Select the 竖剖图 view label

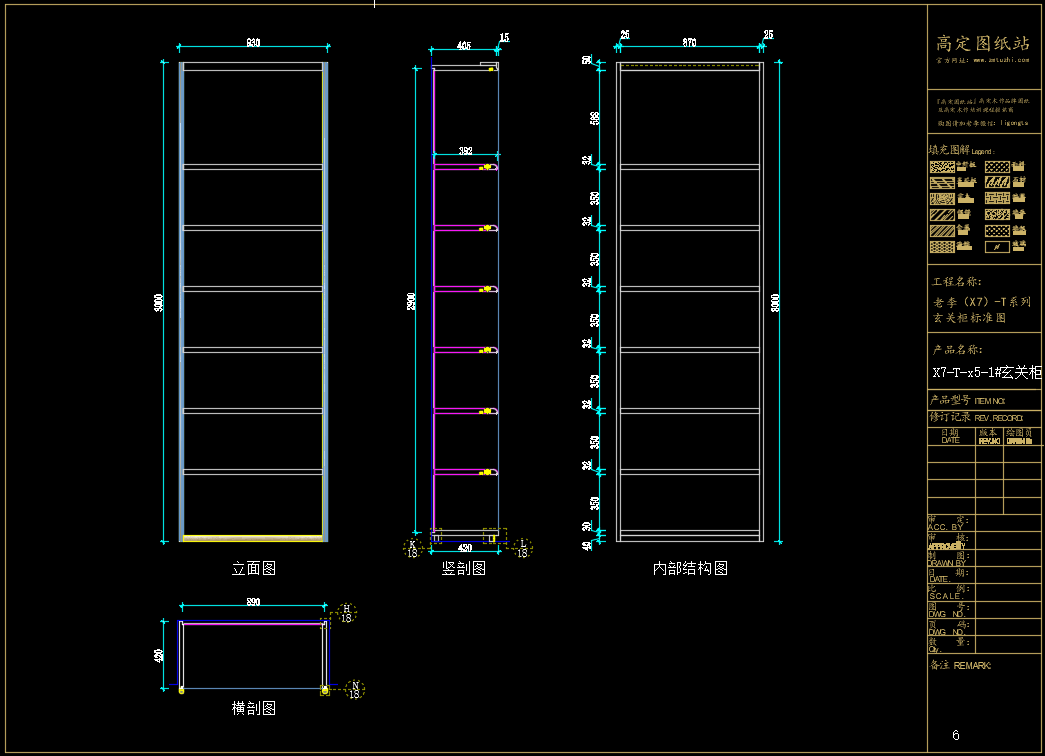pos(464,568)
